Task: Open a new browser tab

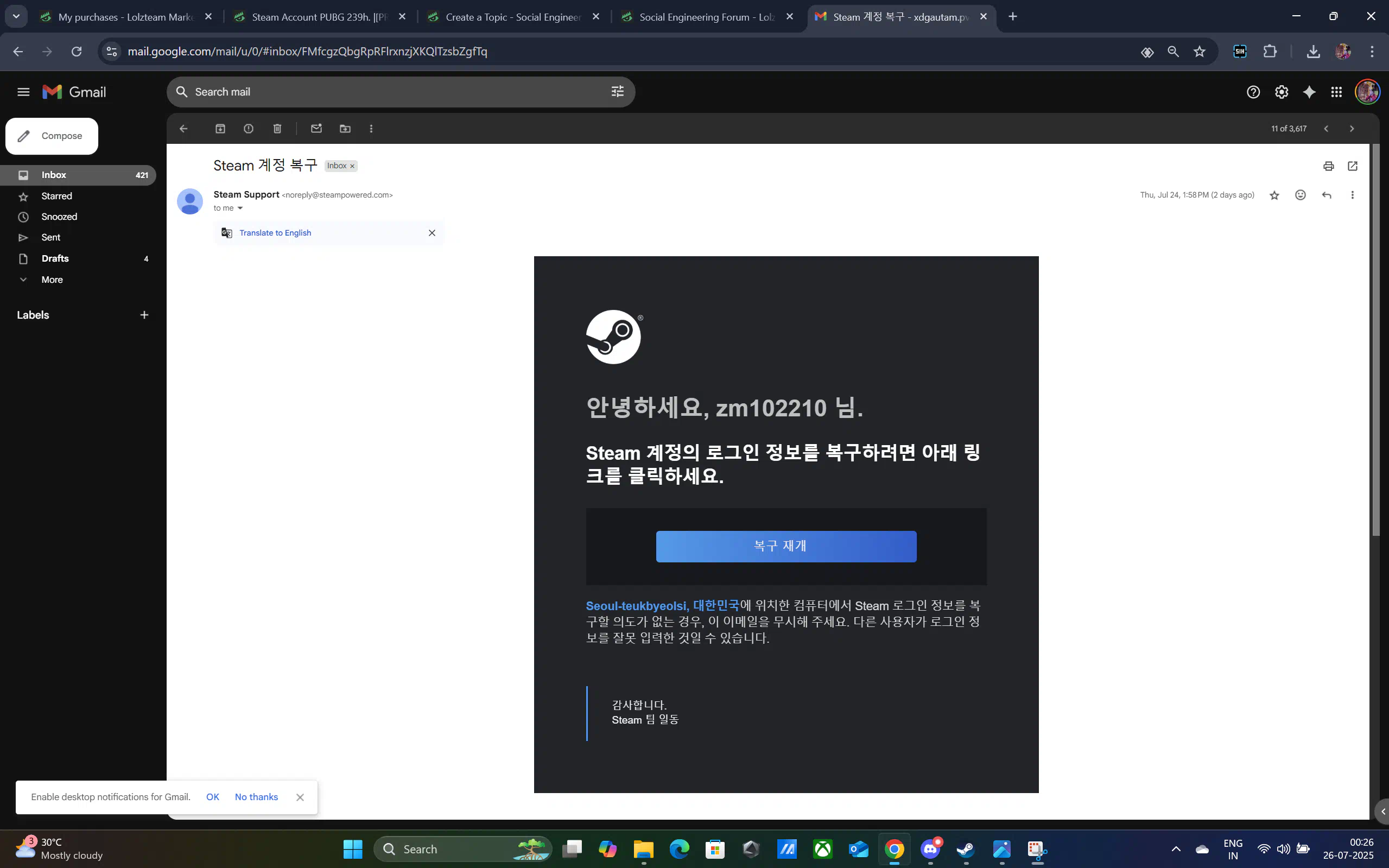Action: 1013,17
